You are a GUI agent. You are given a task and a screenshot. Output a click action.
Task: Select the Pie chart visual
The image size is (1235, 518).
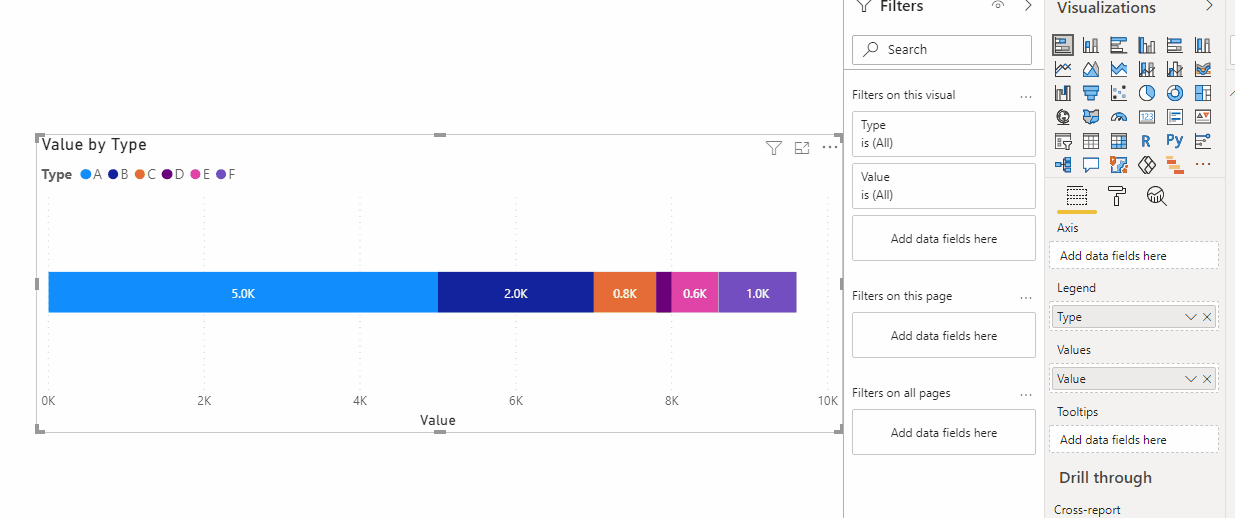(1147, 93)
